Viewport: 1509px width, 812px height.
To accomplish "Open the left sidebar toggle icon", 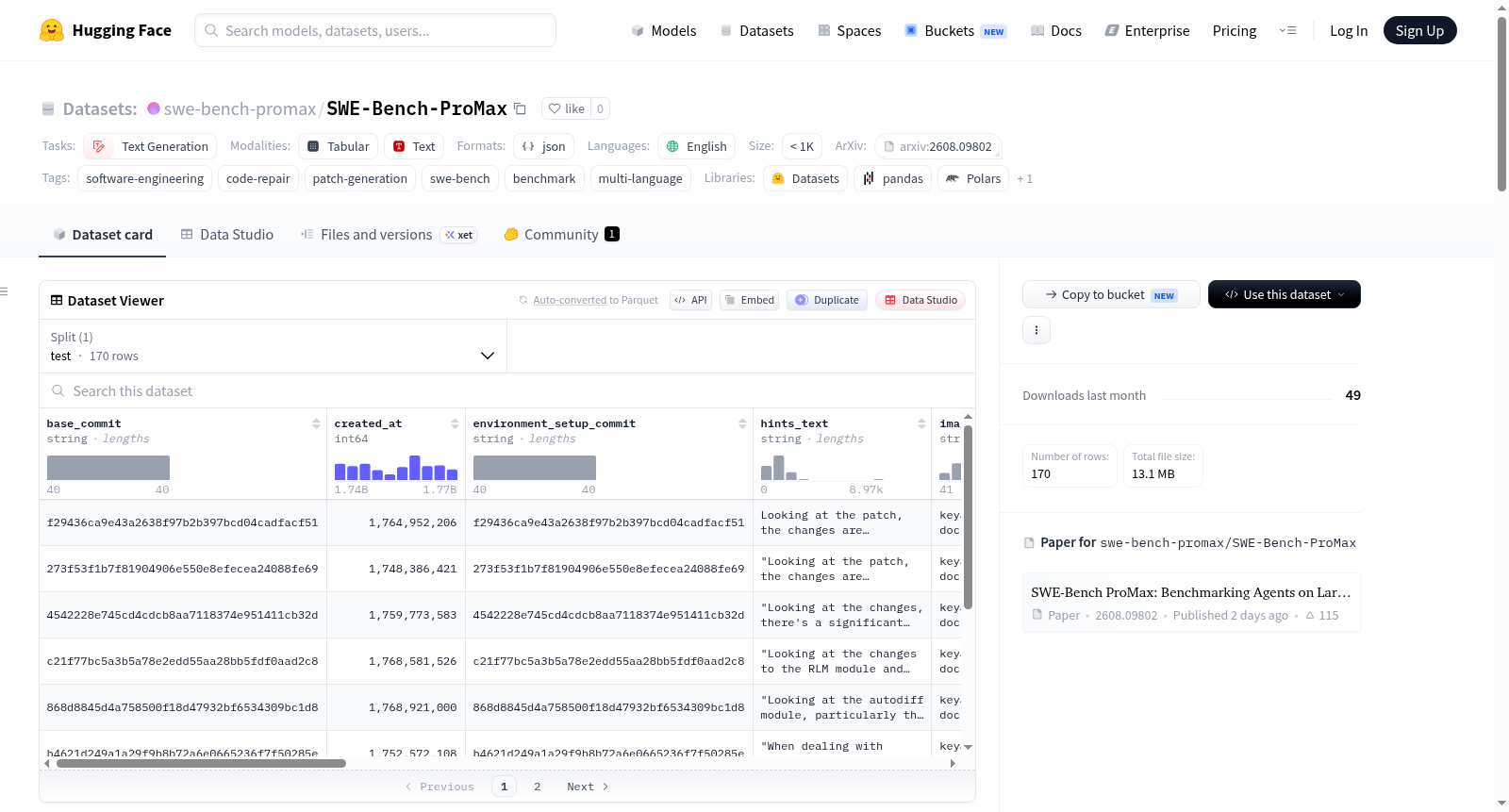I will click(4, 291).
